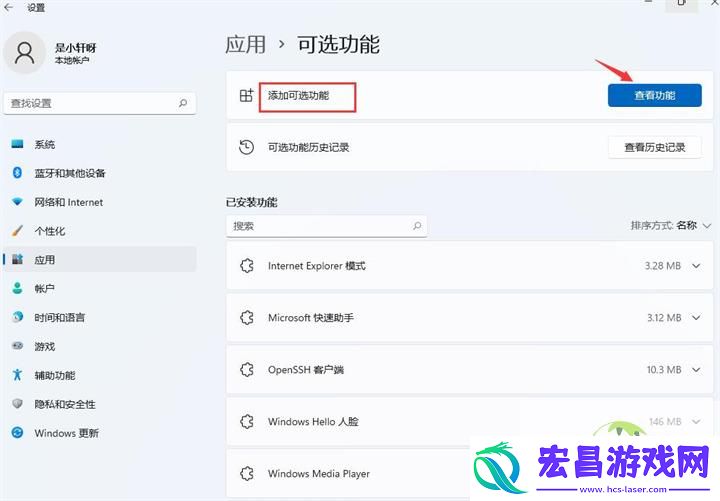The height and width of the screenshot is (501, 720).
Task: Click the back arrow in Settings title bar
Action: pos(9,7)
